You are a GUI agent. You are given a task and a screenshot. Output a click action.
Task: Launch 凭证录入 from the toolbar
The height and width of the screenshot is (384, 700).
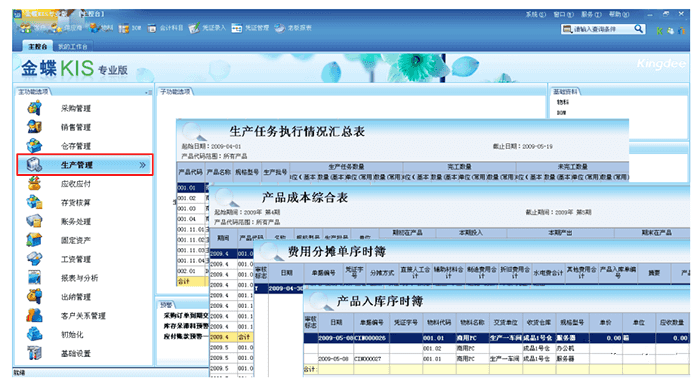(x=207, y=28)
